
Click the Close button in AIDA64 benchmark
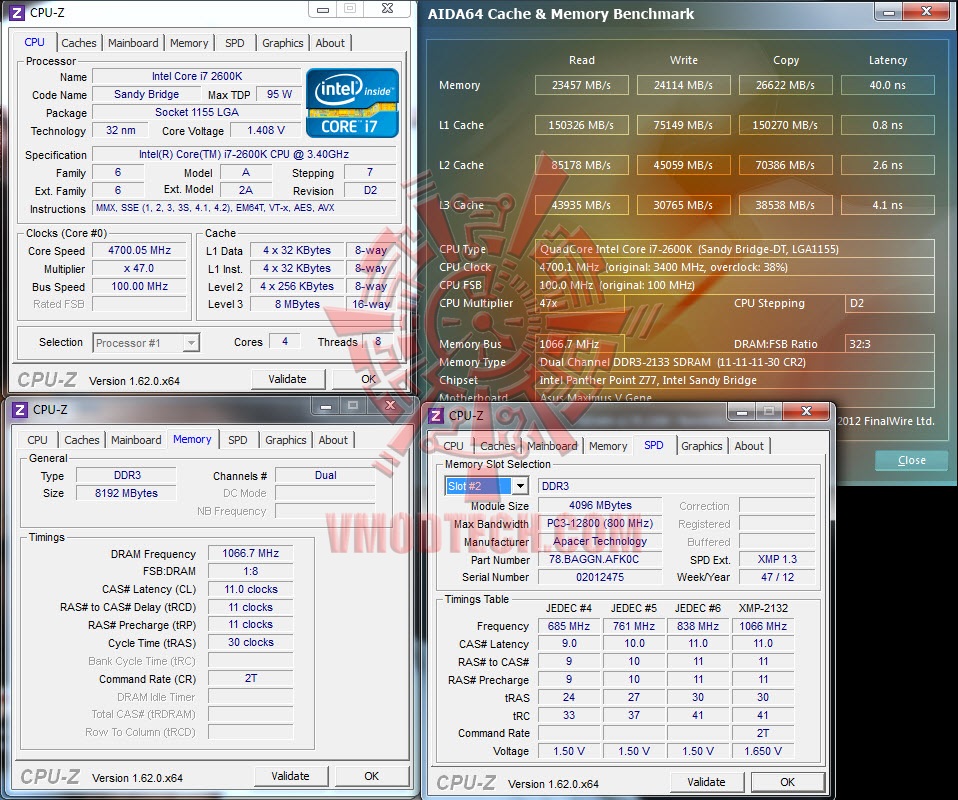[912, 460]
